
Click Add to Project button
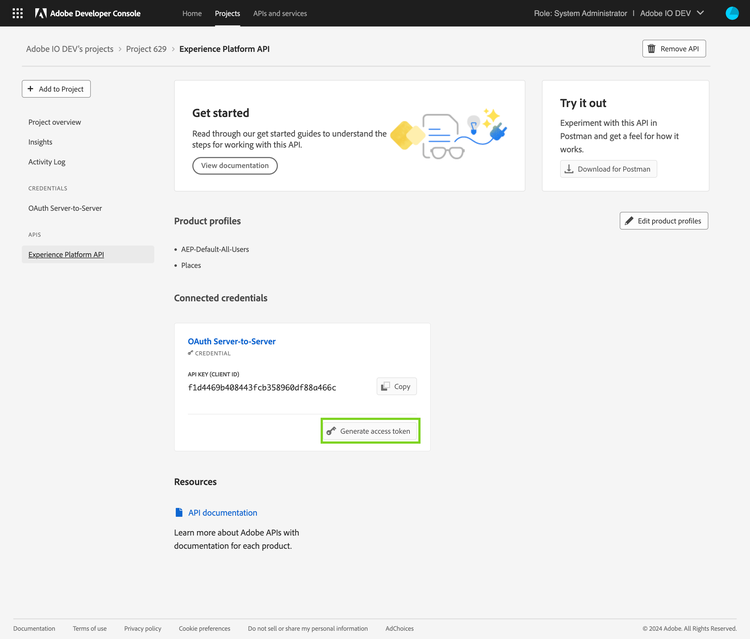(56, 89)
